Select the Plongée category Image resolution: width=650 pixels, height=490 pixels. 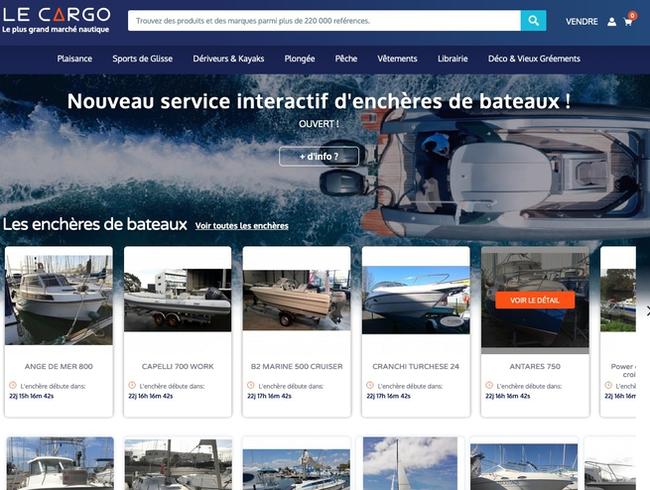(x=300, y=59)
